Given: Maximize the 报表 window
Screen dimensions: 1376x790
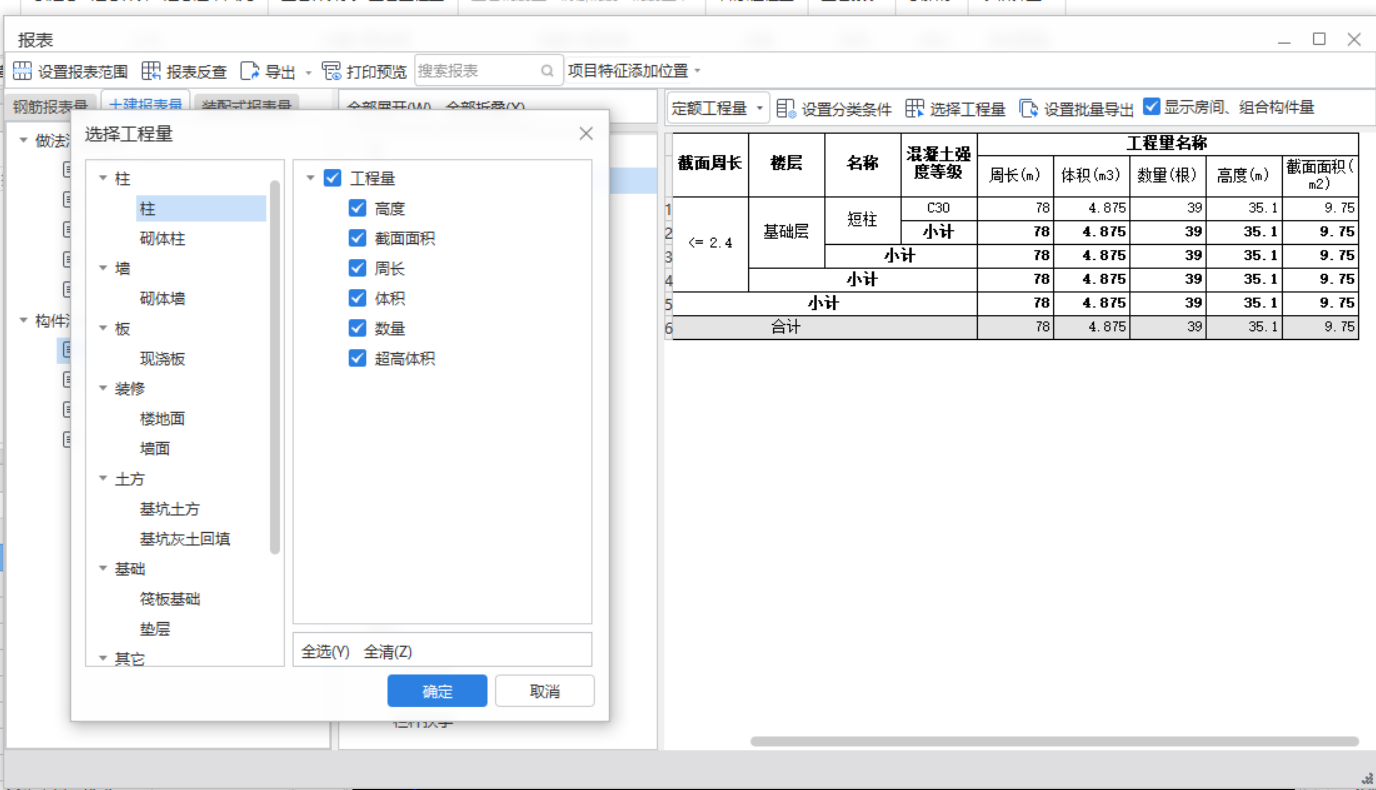Looking at the screenshot, I should pyautogui.click(x=1319, y=39).
